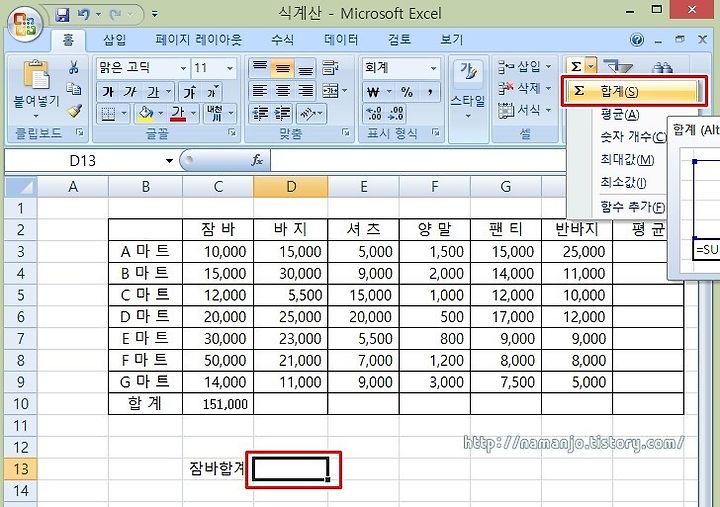
Task: Center text horizontally
Action: 282,90
